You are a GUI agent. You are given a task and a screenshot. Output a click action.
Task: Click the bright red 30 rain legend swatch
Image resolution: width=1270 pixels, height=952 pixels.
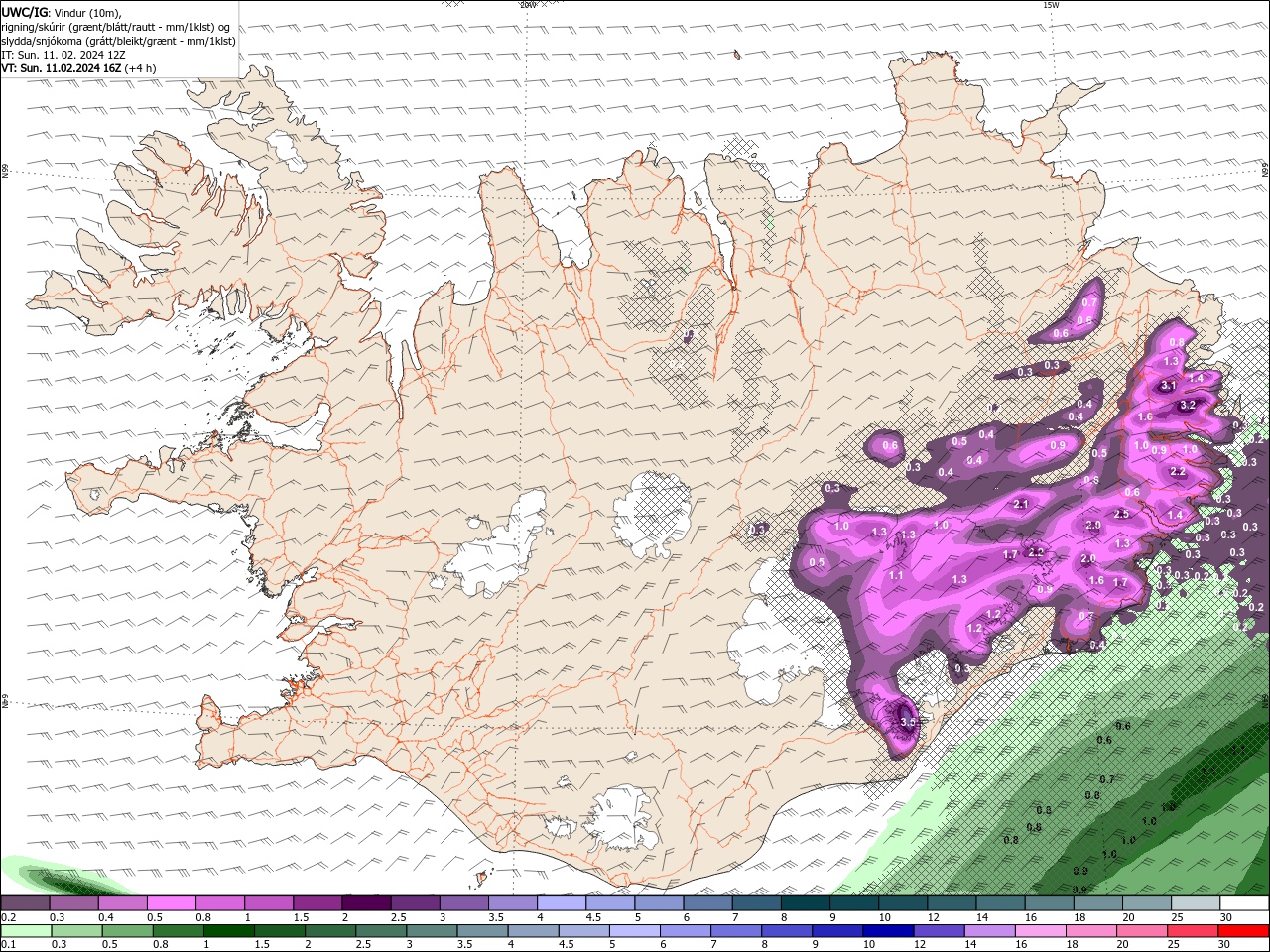pyautogui.click(x=1244, y=930)
